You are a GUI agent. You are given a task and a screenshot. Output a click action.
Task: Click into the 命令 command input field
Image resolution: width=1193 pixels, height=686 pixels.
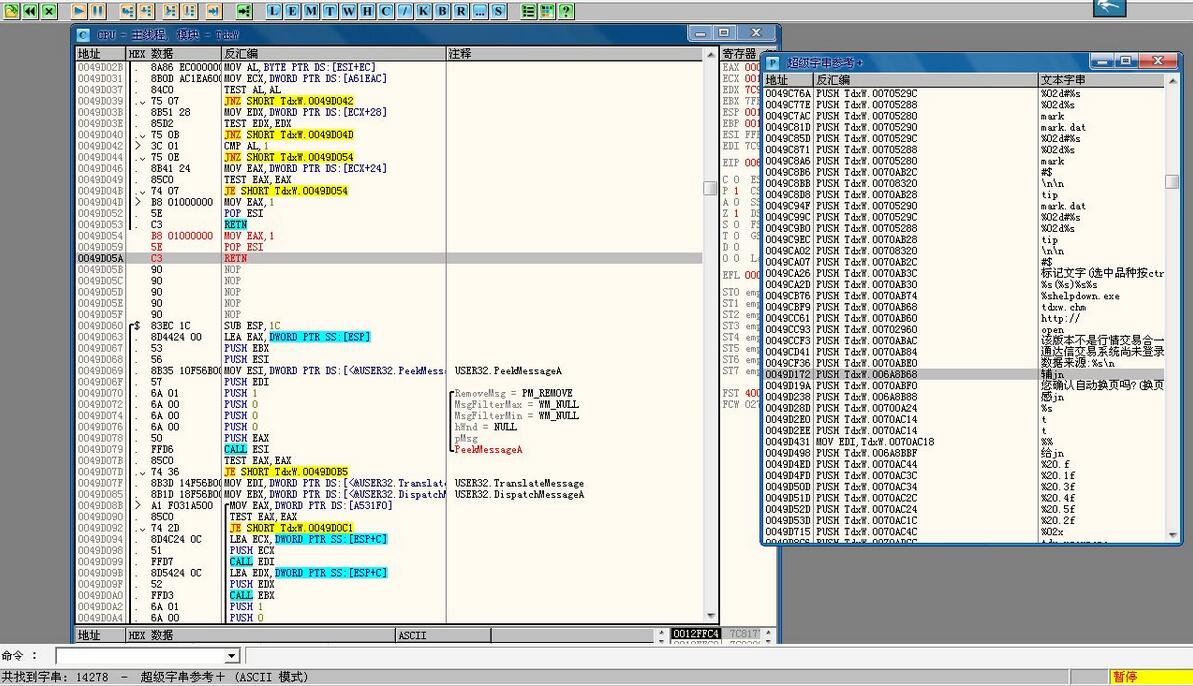(140, 656)
